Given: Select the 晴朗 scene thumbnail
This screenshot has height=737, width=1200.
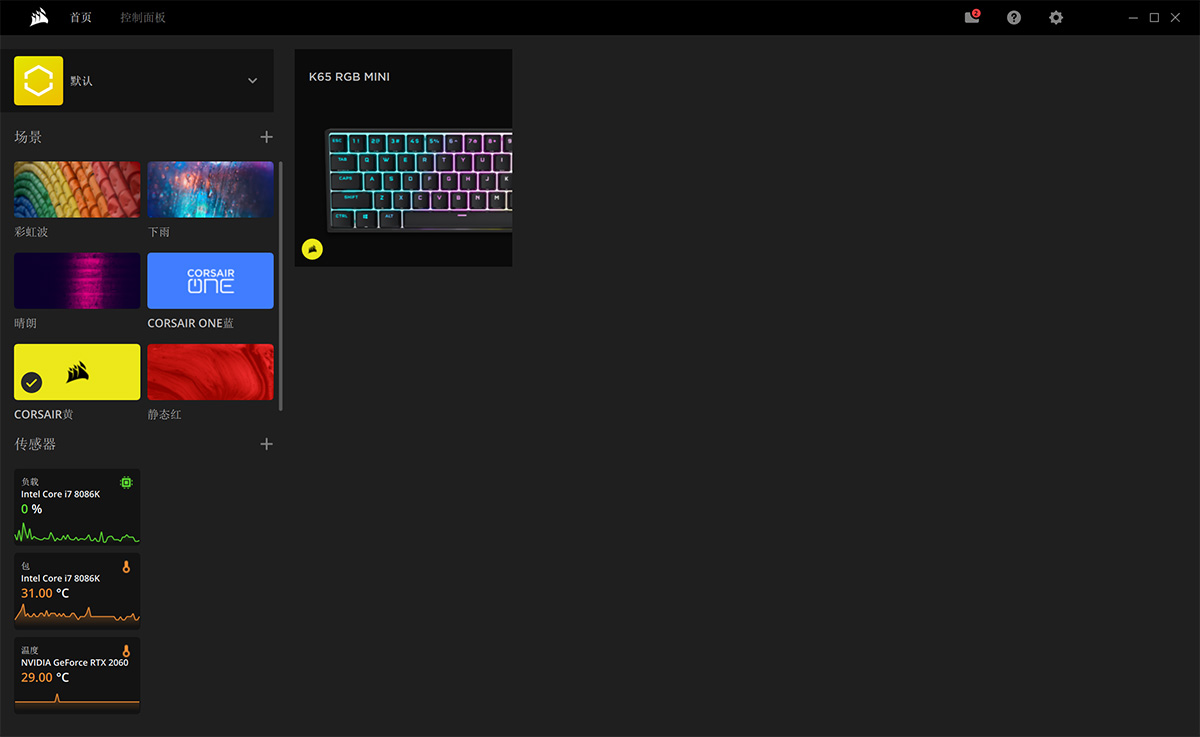Looking at the screenshot, I should tap(77, 281).
